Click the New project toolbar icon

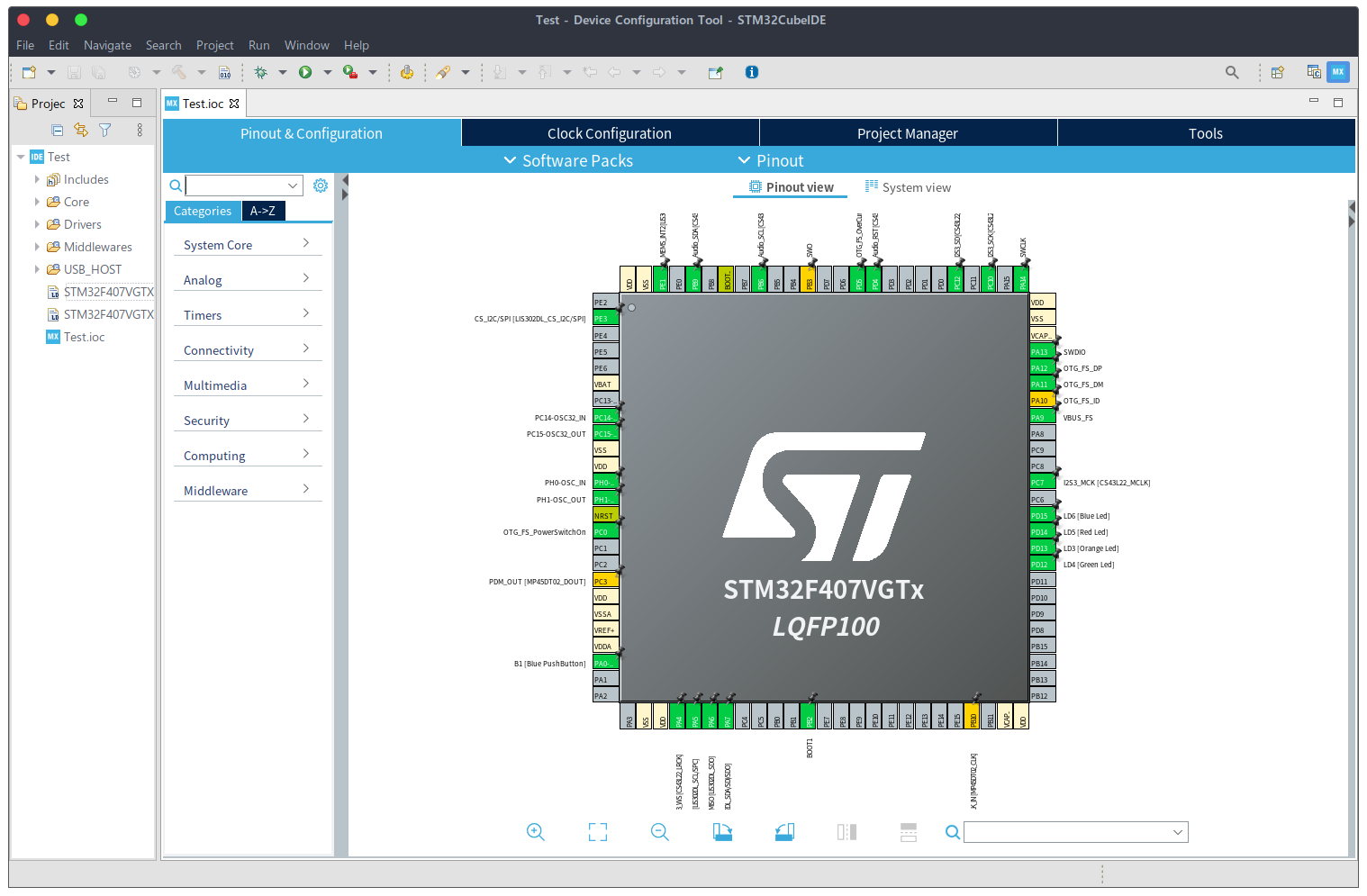pos(29,72)
